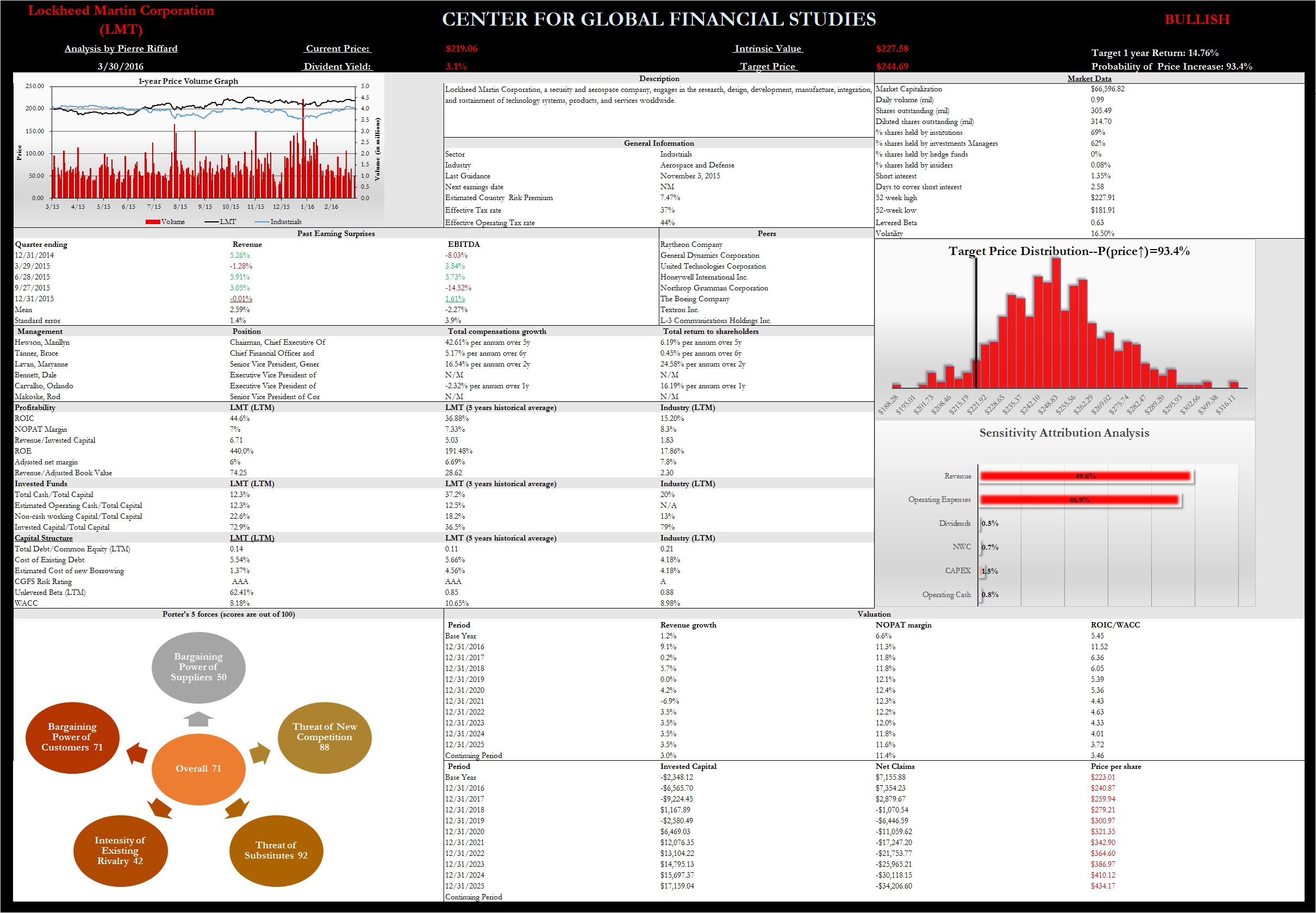Click the Bargaining Power of Suppliers 50 circle
The width and height of the screenshot is (1316, 913).
coord(198,667)
